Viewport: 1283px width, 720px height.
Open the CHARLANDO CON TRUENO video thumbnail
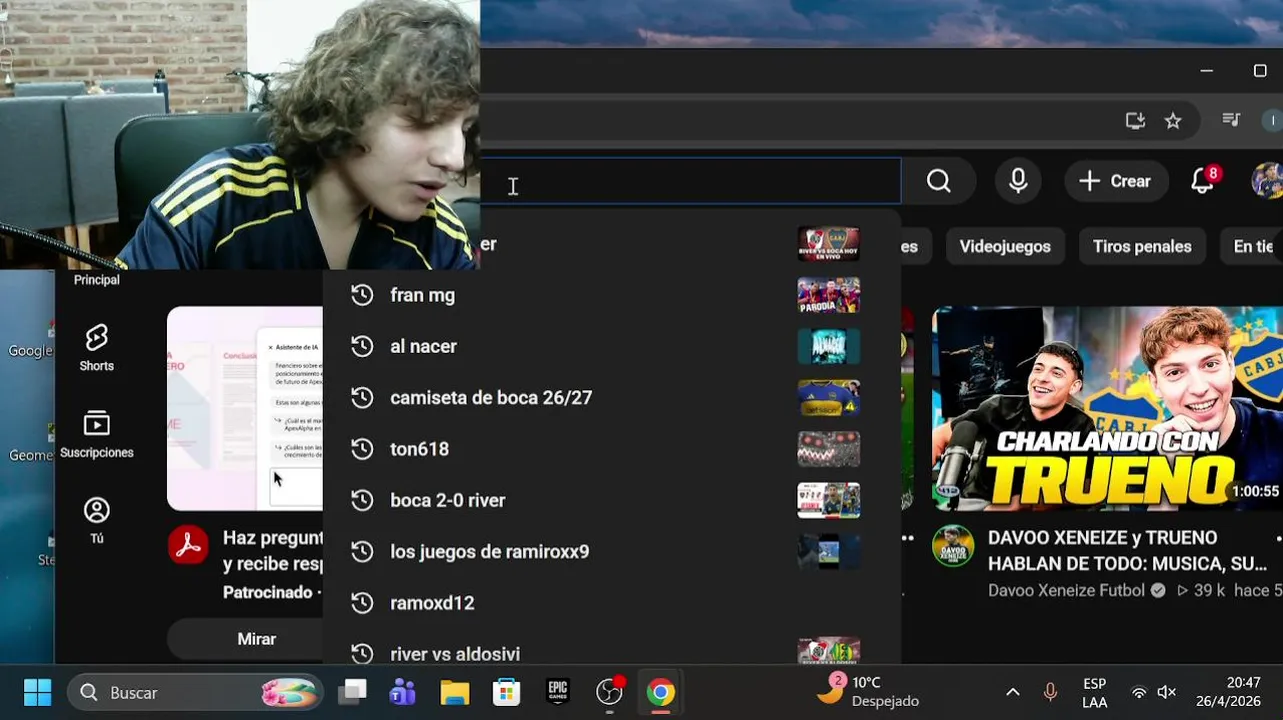(1107, 408)
